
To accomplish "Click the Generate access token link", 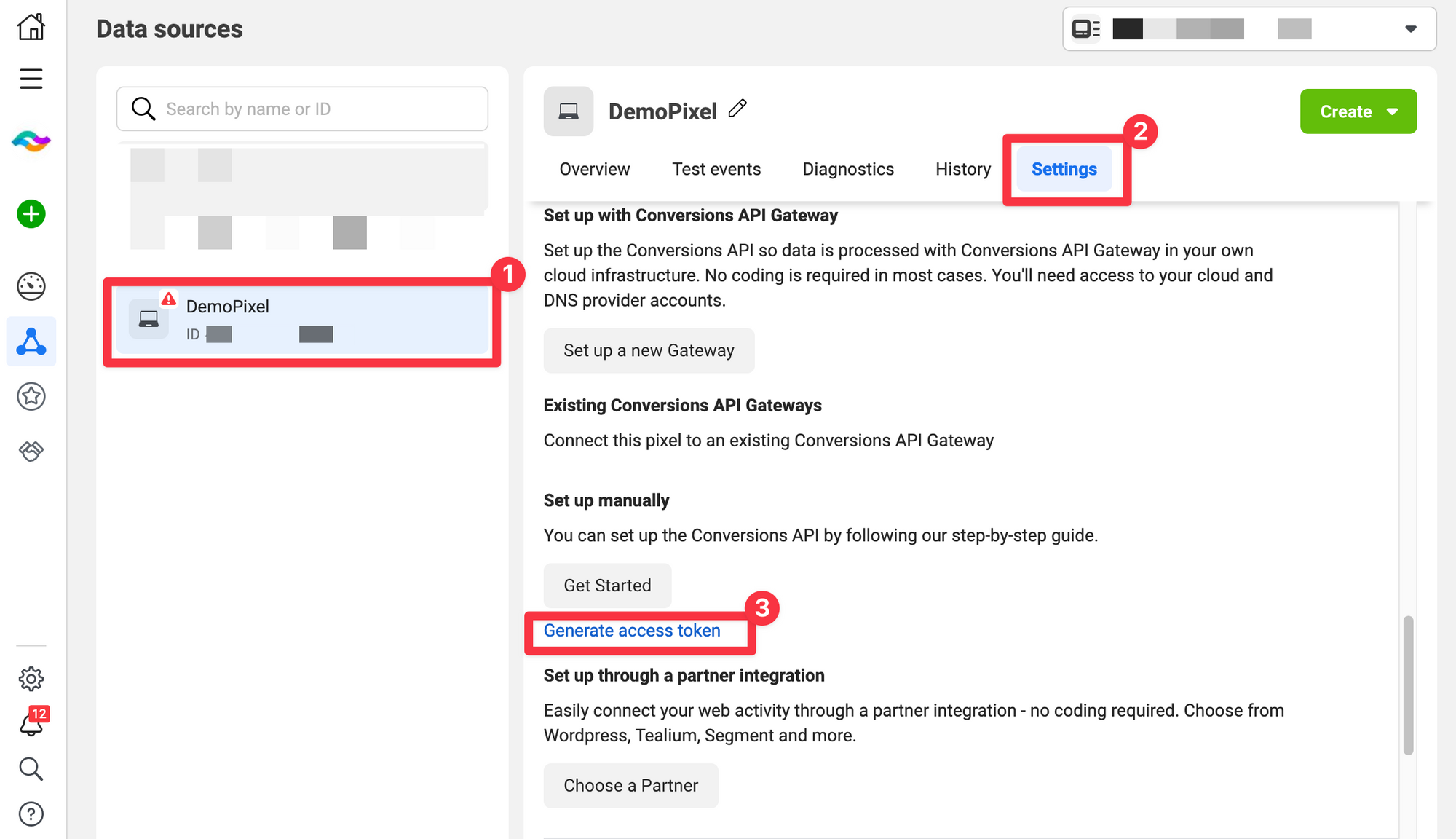I will click(632, 631).
